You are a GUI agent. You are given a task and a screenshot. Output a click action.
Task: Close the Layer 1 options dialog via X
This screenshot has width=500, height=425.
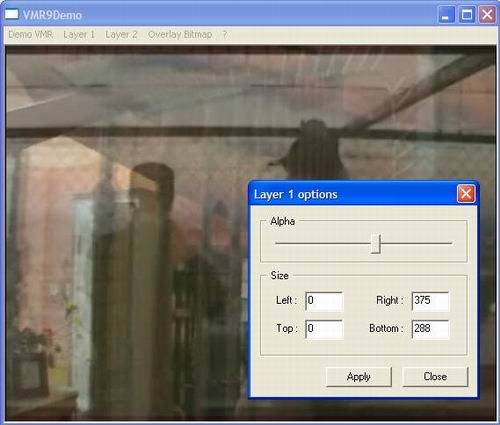(466, 194)
